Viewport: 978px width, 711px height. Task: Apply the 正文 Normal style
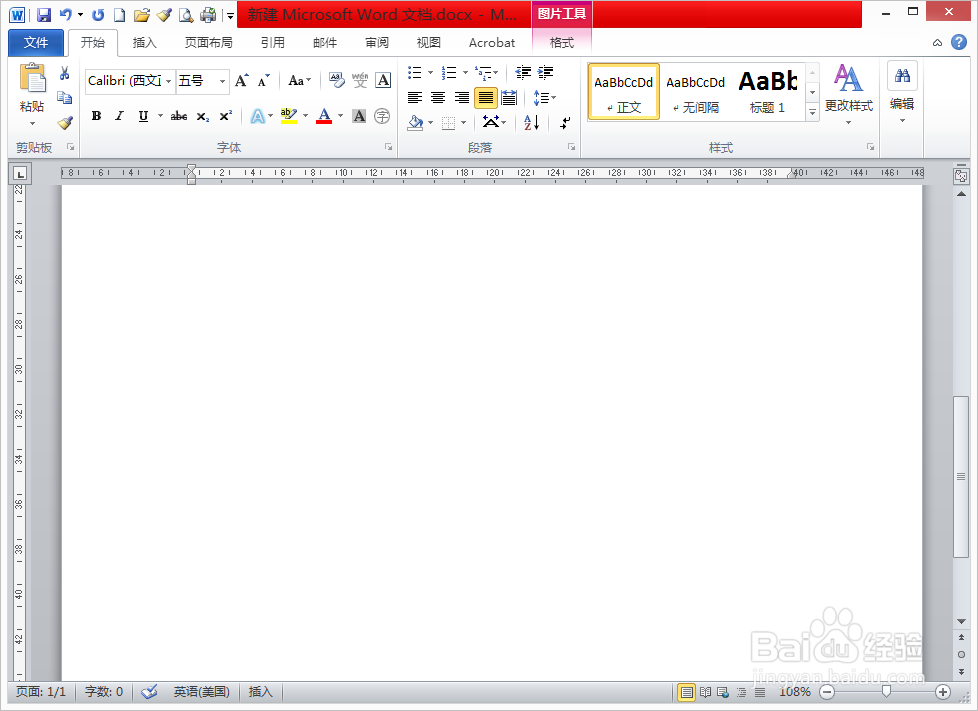point(624,92)
